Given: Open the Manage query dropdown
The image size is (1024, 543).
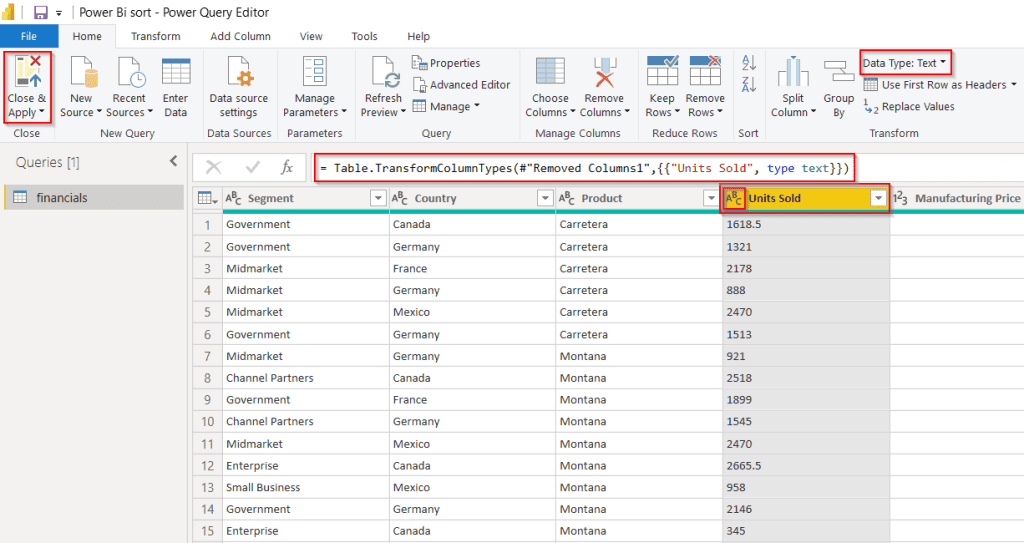Looking at the screenshot, I should click(x=446, y=106).
